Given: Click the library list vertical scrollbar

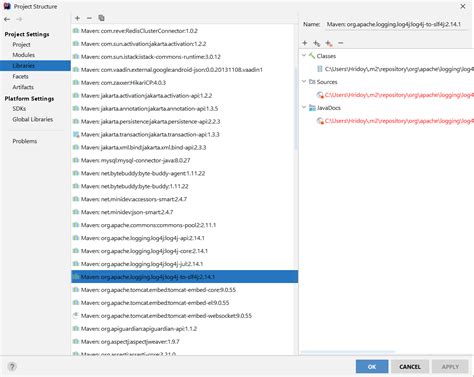Looking at the screenshot, I should click(296, 108).
